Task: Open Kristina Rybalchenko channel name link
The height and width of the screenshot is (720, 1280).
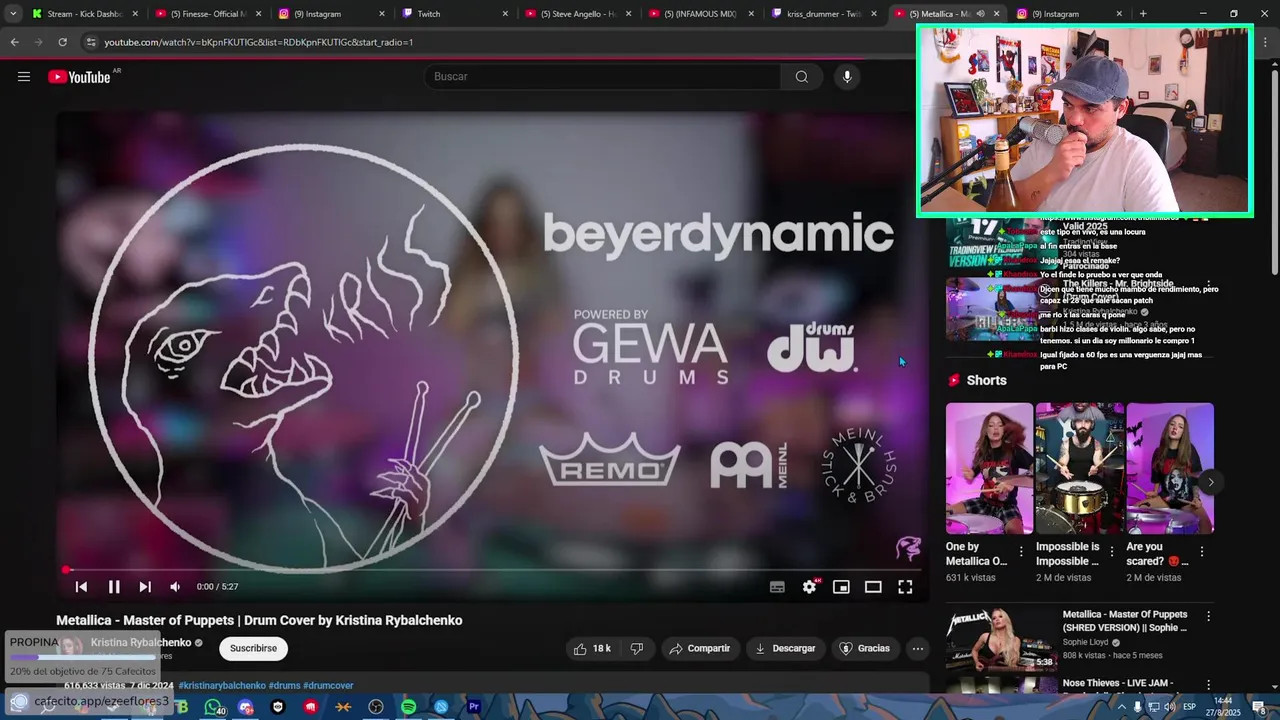Action: click(141, 643)
